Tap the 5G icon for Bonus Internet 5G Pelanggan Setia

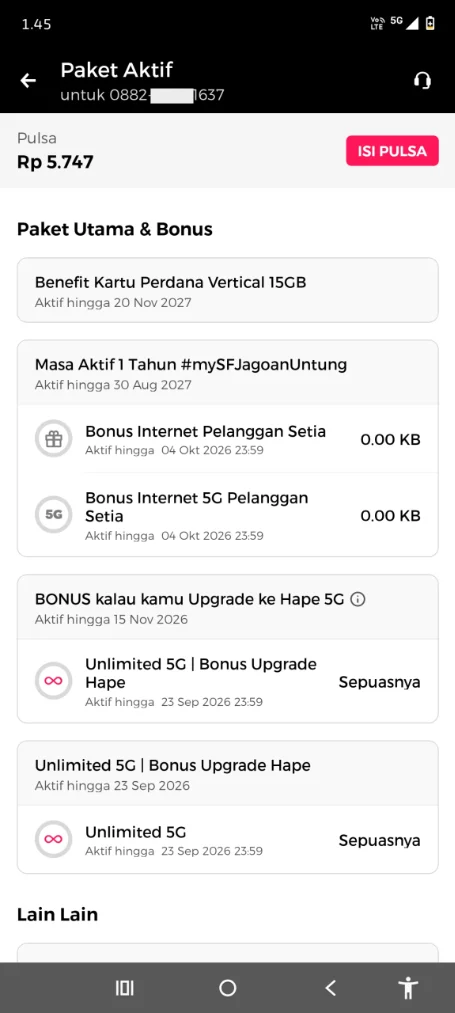(54, 515)
